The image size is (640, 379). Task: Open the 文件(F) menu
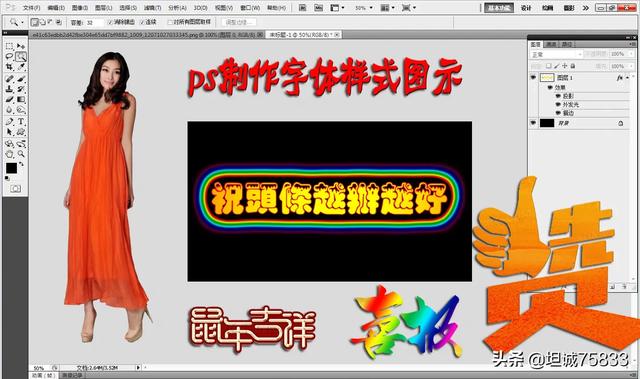point(31,8)
